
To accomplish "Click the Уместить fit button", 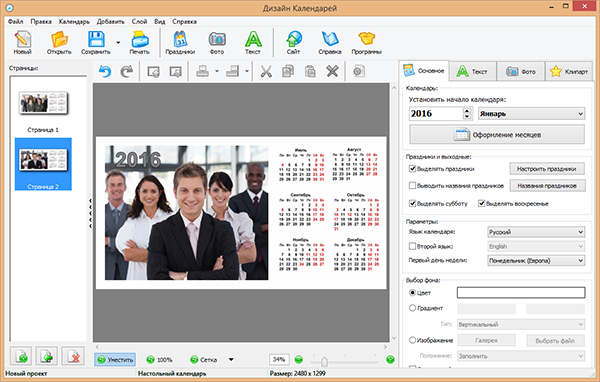I will [x=115, y=359].
